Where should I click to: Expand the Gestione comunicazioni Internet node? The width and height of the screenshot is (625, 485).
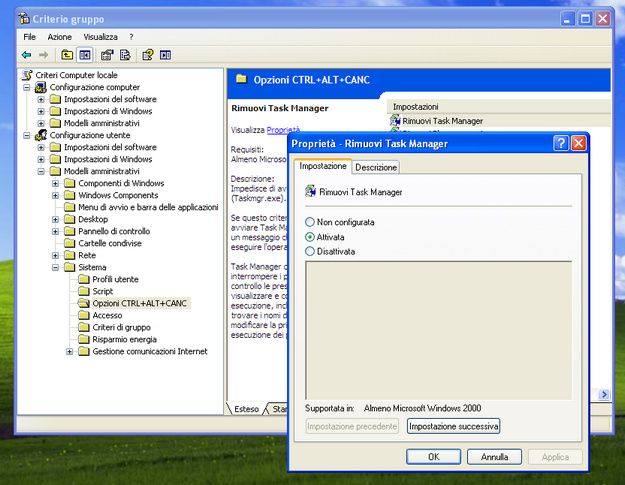click(70, 351)
